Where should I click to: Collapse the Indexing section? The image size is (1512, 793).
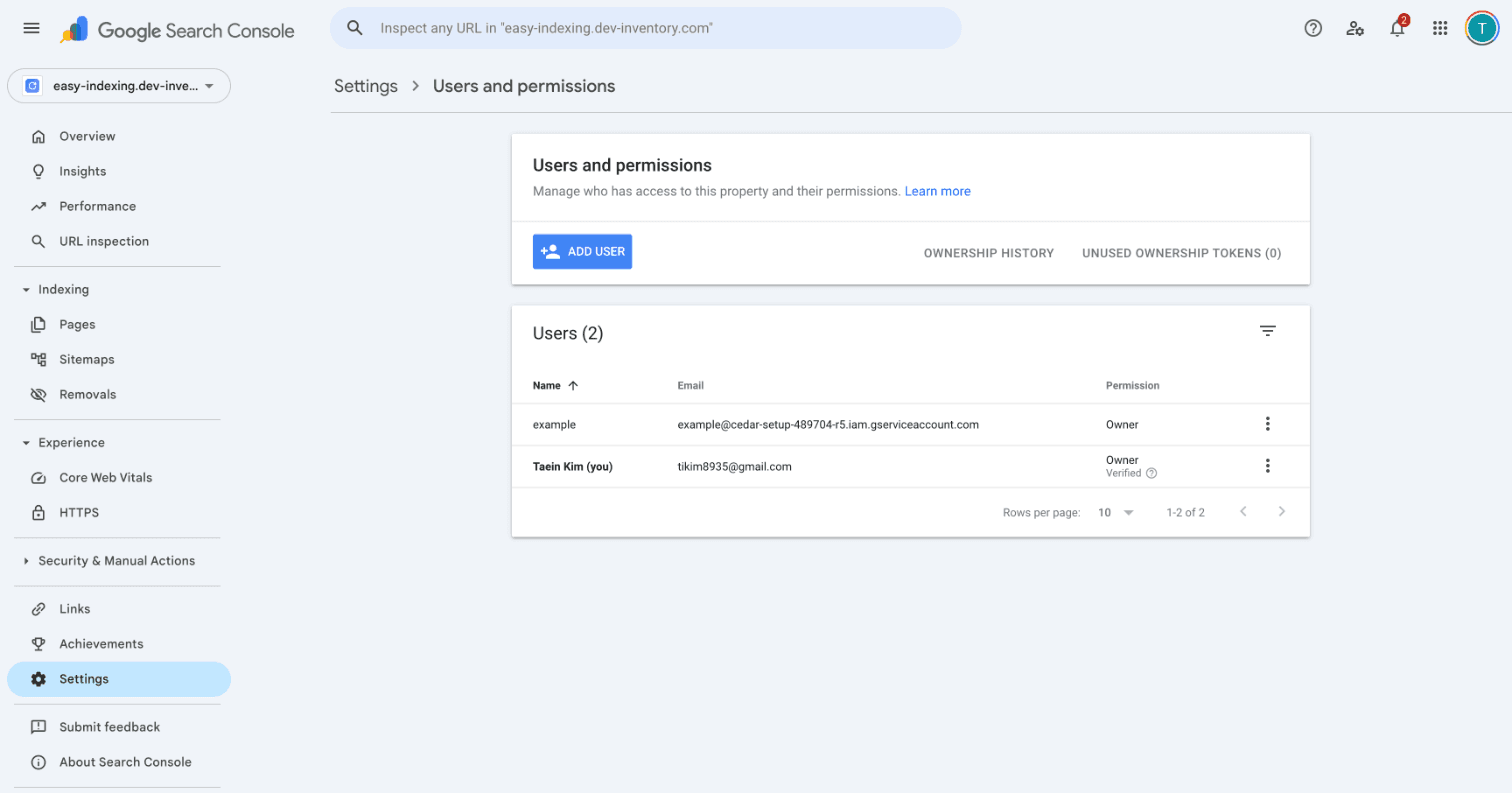coord(26,290)
